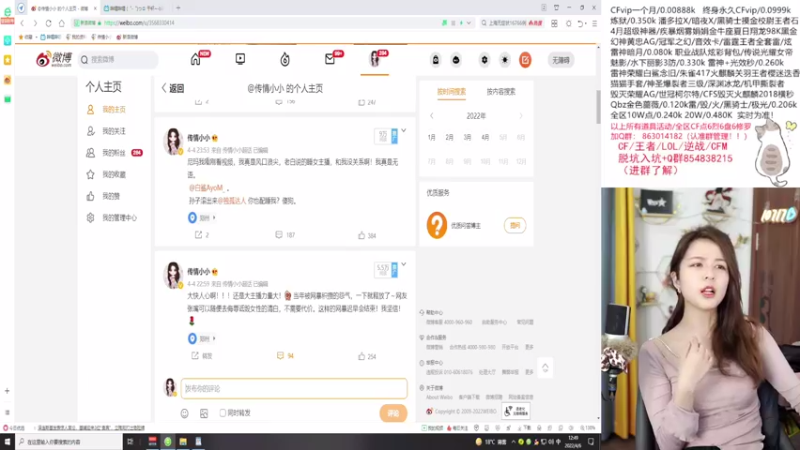The height and width of the screenshot is (450, 800).
Task: Open the browser hamburger menu
Action: (594, 23)
